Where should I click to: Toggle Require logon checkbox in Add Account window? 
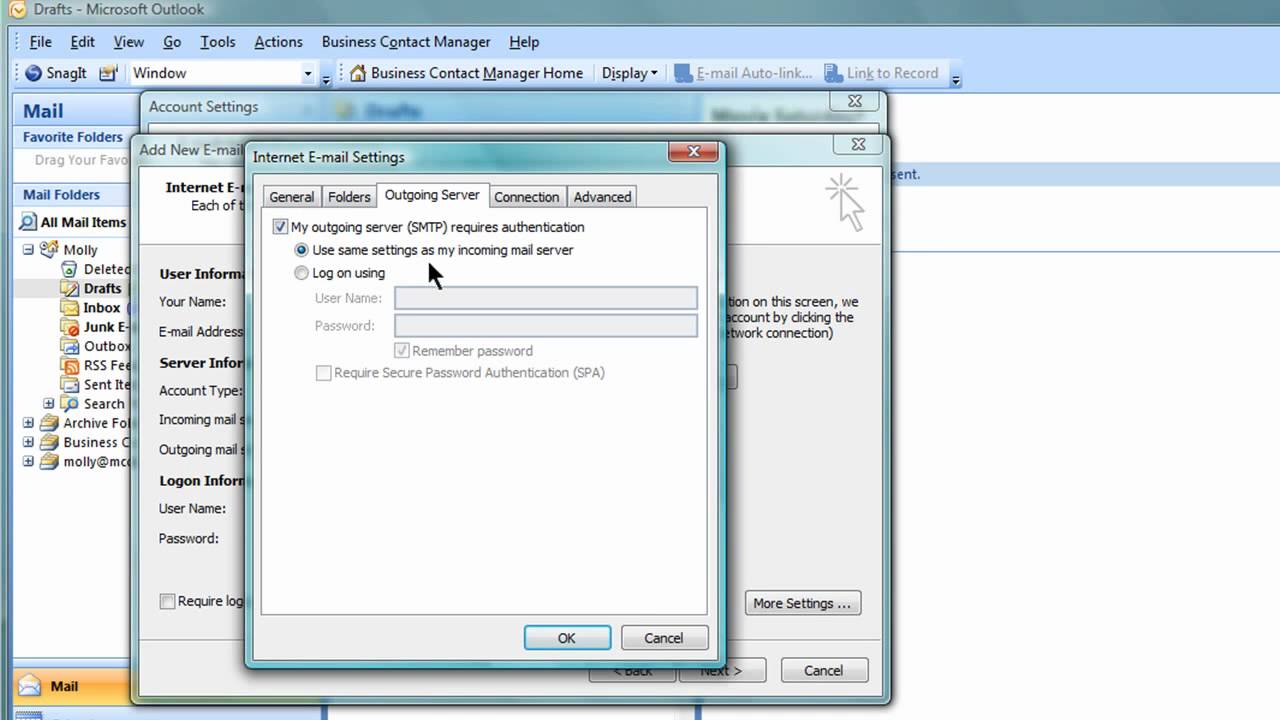167,601
